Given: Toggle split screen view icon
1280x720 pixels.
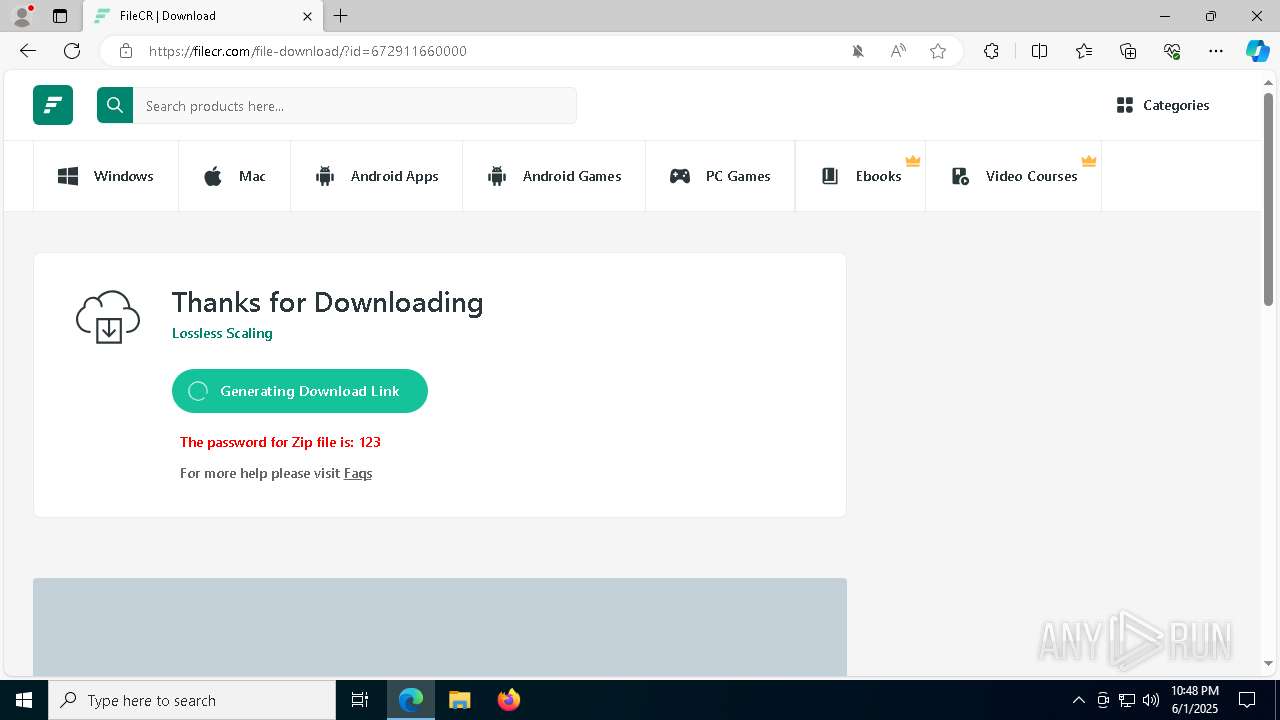Looking at the screenshot, I should tap(1039, 51).
